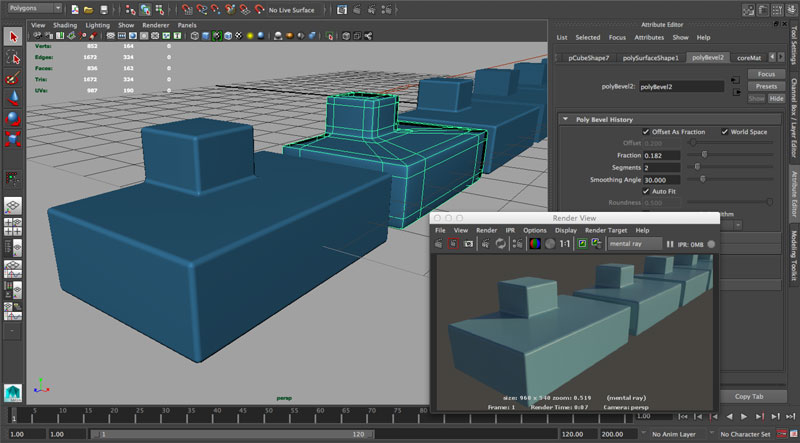Click Play forwards button on timeline
The width and height of the screenshot is (800, 443).
tap(744, 416)
